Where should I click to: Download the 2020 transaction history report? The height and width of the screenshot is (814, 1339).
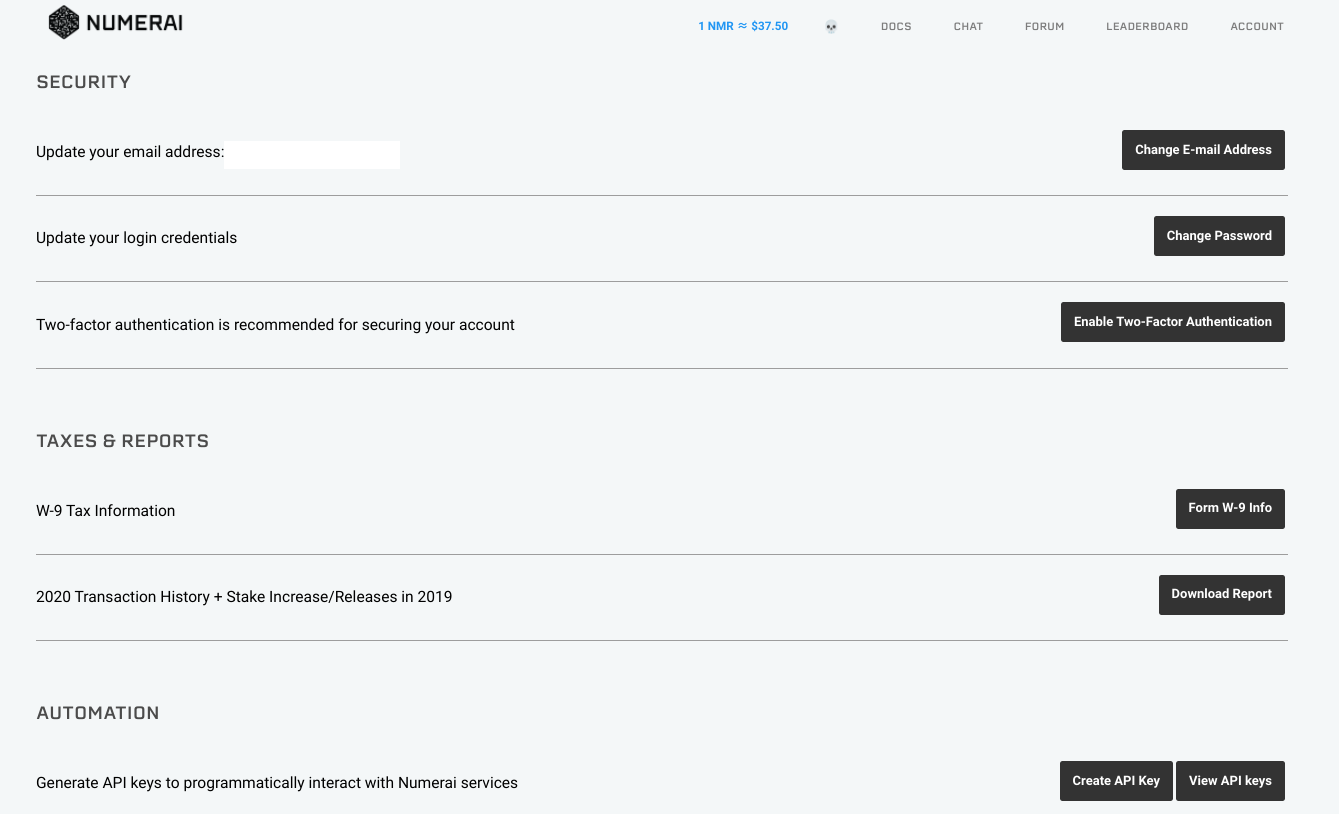click(1221, 594)
